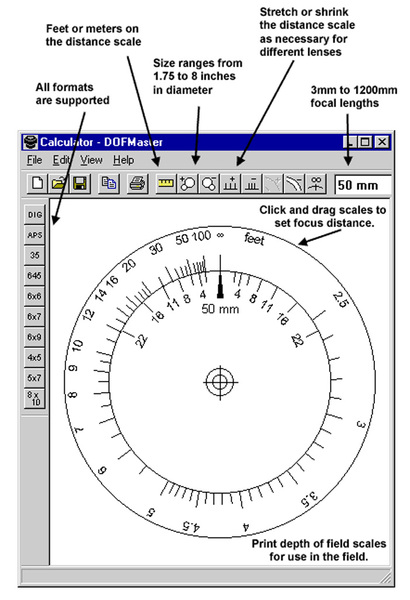This screenshot has width=410, height=600.
Task: Click the curved lines toolbar icon
Action: coord(294,183)
